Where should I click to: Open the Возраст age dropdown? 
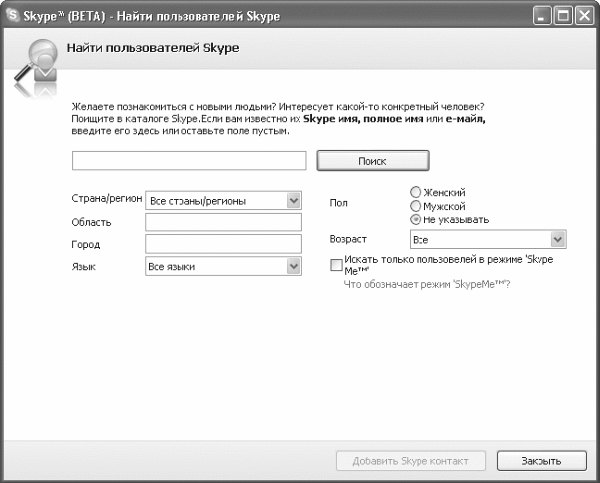[558, 240]
